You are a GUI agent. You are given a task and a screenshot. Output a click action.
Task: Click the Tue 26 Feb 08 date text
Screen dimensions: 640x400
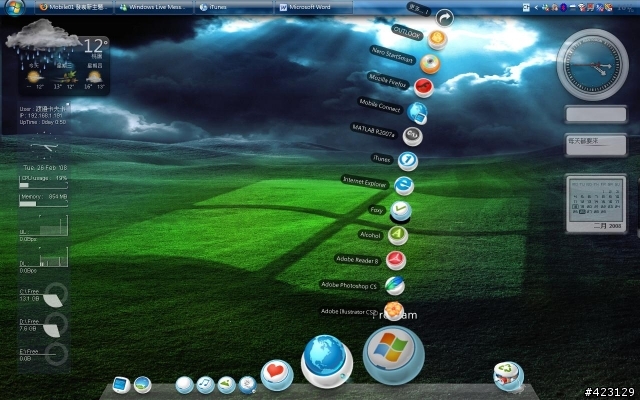click(45, 167)
